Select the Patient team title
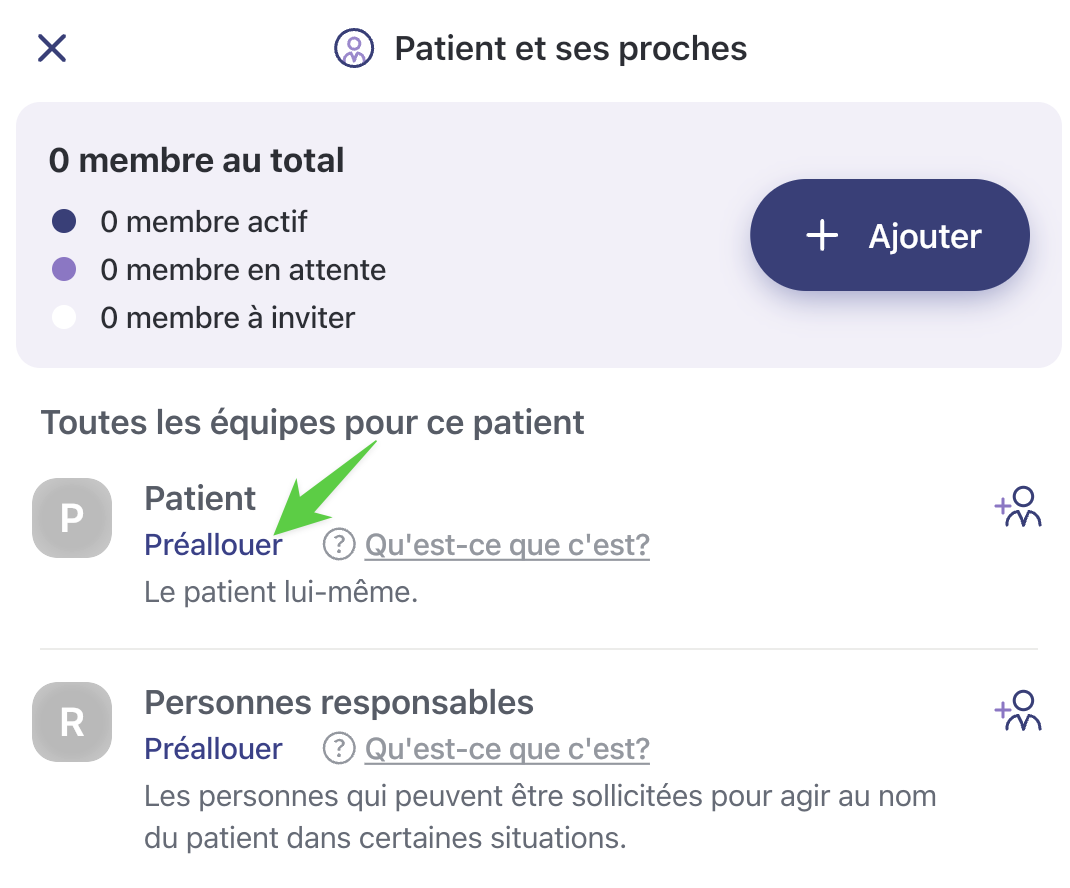This screenshot has width=1070, height=888. click(x=200, y=498)
